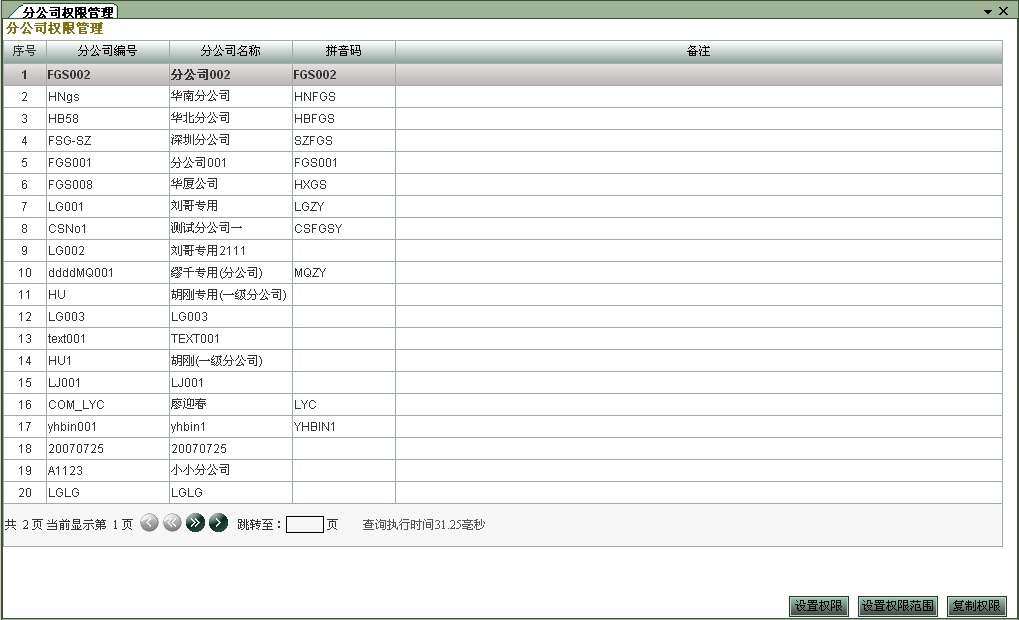
Task: Select the highlighted FGS002 row
Action: [229, 74]
